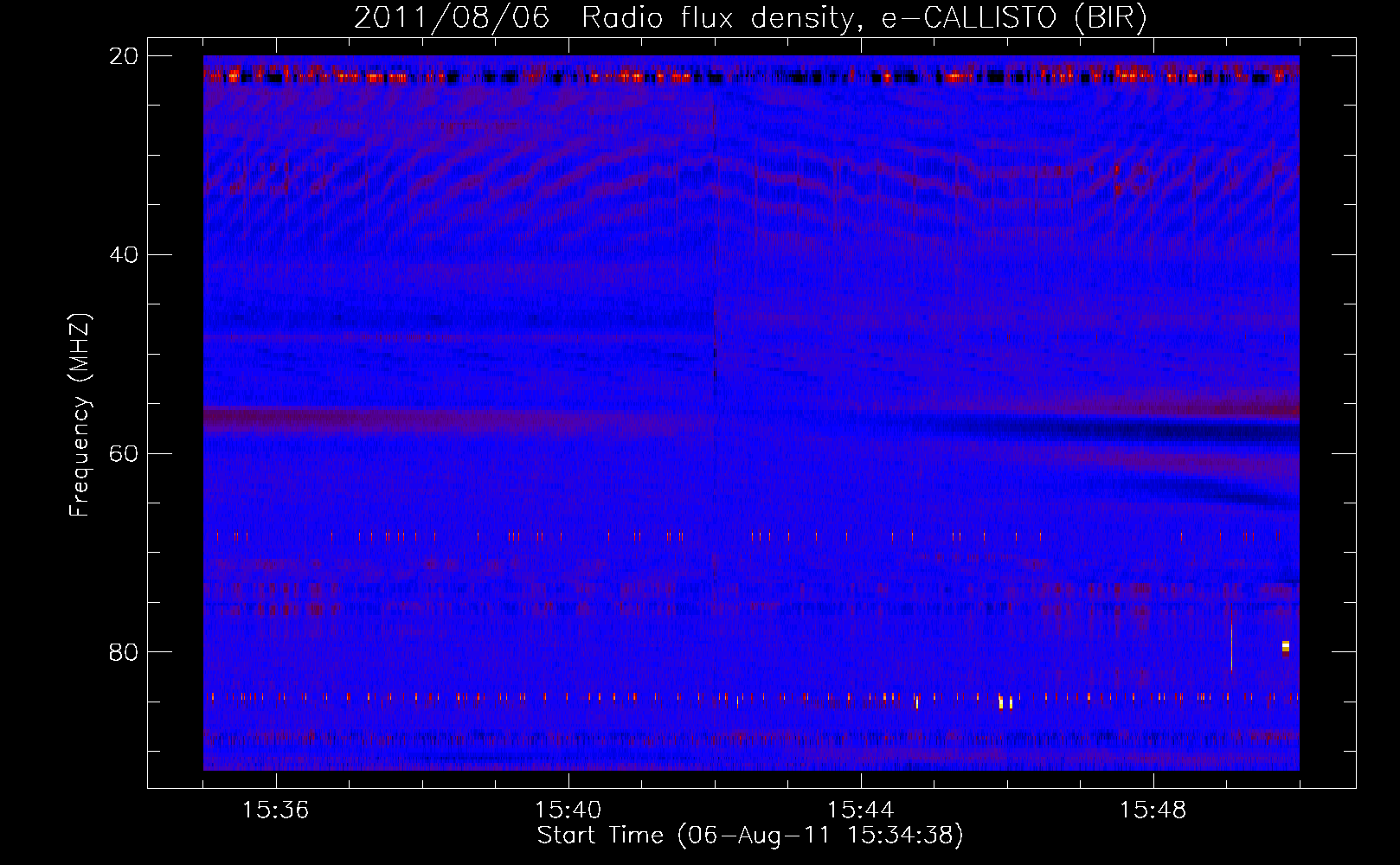The width and height of the screenshot is (1400, 865).
Task: Click the frequency tick label "20"
Action: point(124,56)
